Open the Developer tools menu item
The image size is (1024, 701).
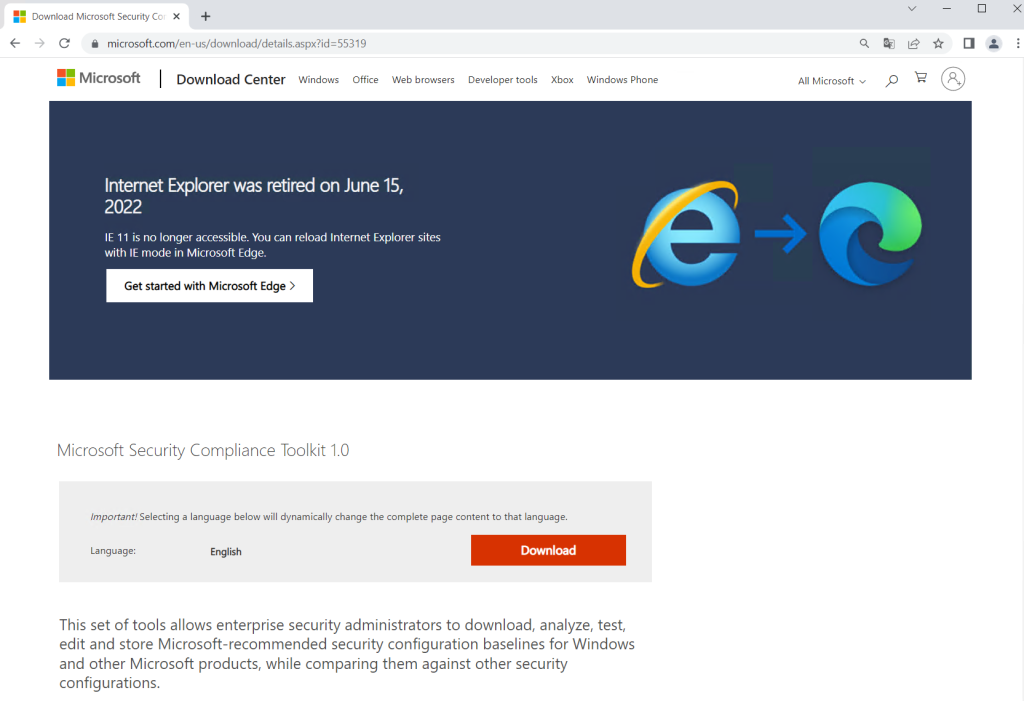[x=503, y=80]
